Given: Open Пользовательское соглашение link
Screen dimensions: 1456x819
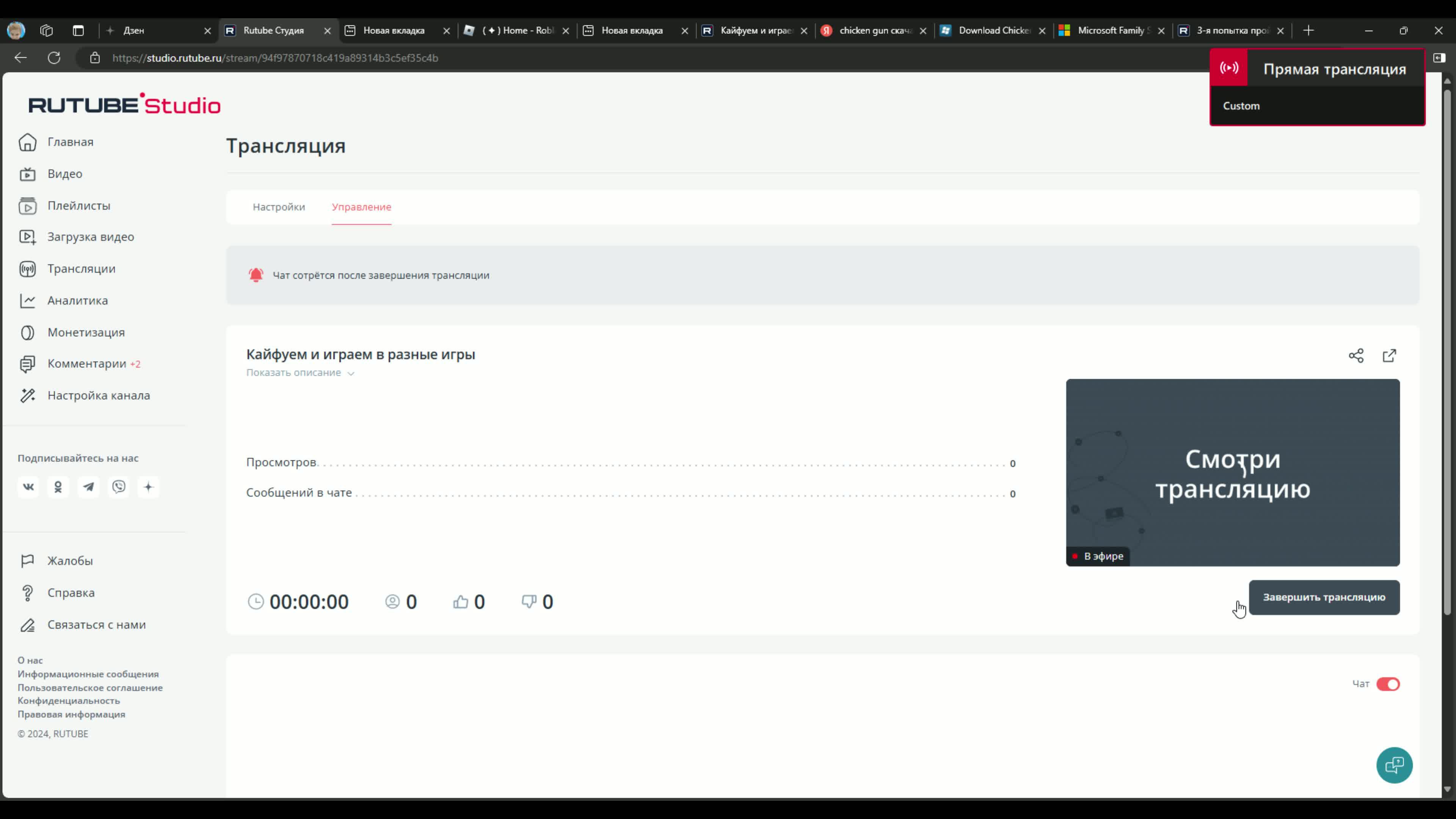Looking at the screenshot, I should (x=90, y=687).
